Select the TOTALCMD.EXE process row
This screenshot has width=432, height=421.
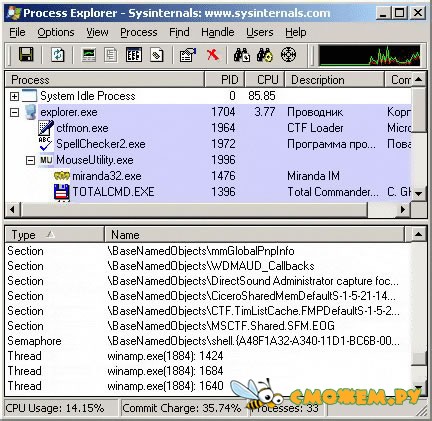click(208, 192)
